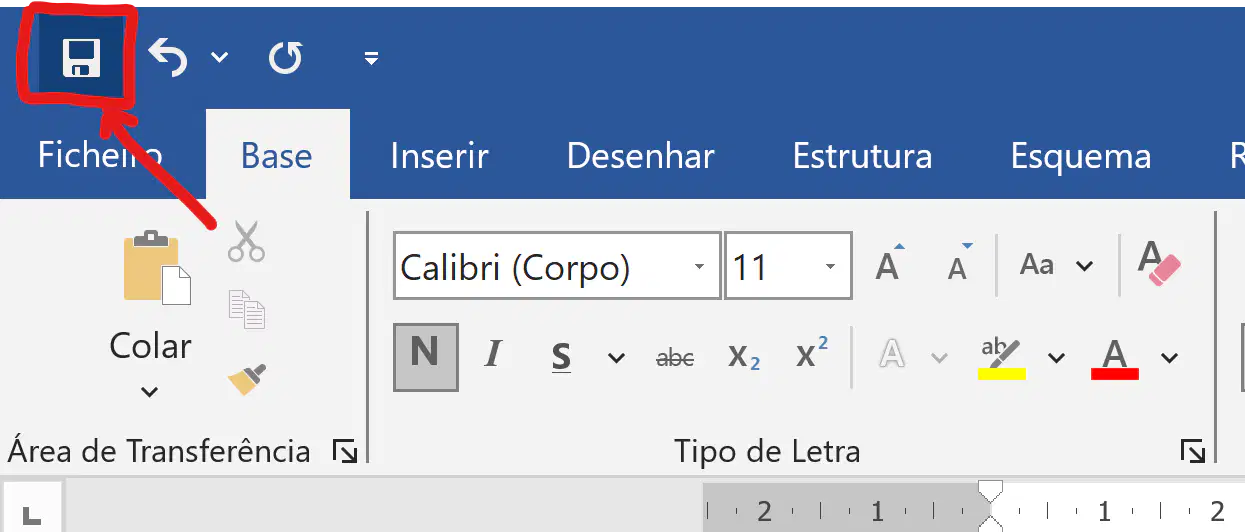Open the Inserir ribbon tab
The height and width of the screenshot is (532, 1245).
click(x=439, y=156)
